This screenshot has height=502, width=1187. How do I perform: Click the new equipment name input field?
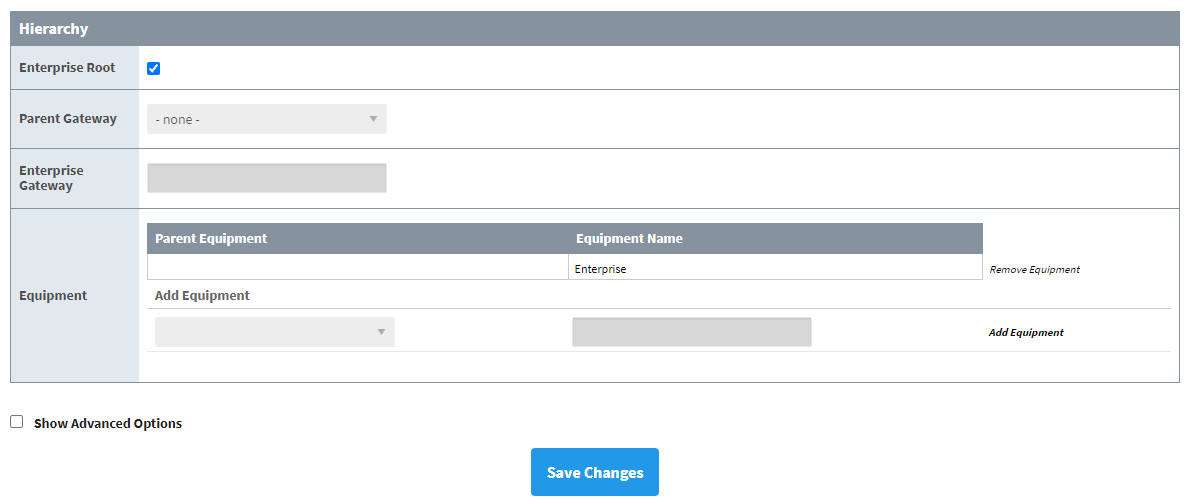691,332
